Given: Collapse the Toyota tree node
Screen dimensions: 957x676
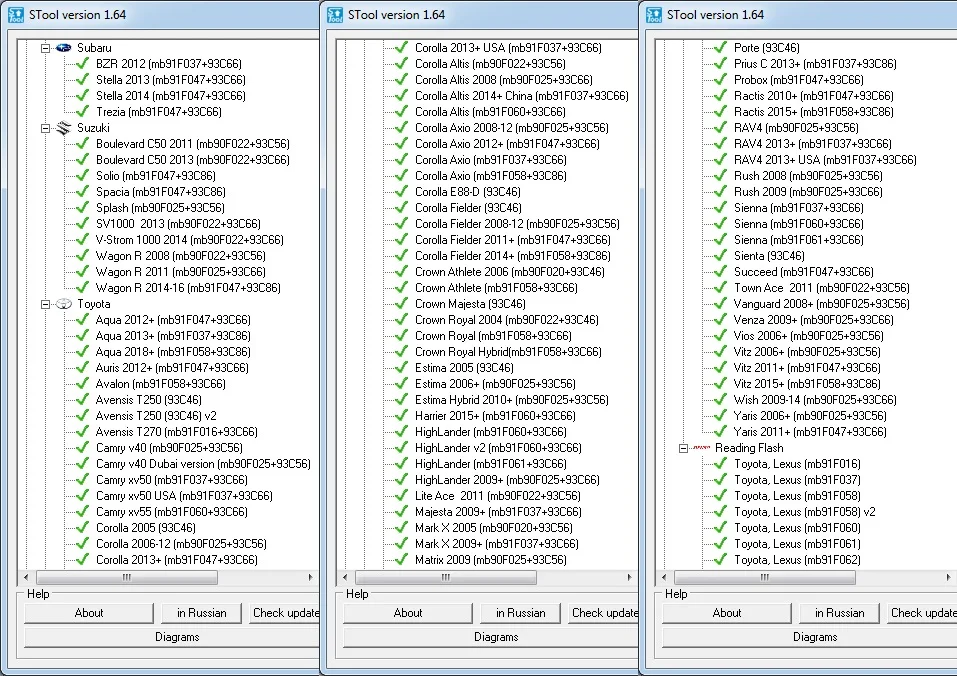Looking at the screenshot, I should [45, 304].
